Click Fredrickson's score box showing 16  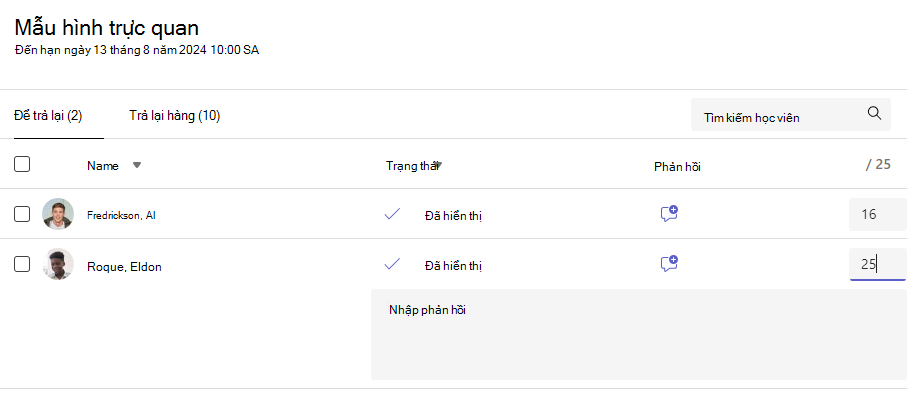coord(877,214)
